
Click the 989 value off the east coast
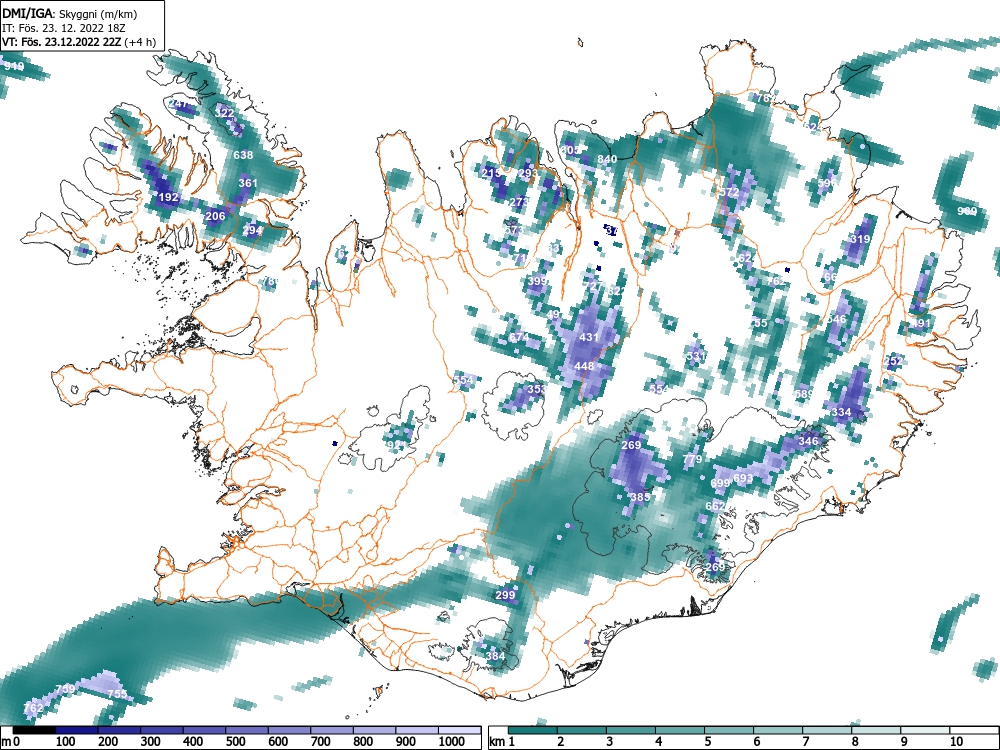point(967,211)
